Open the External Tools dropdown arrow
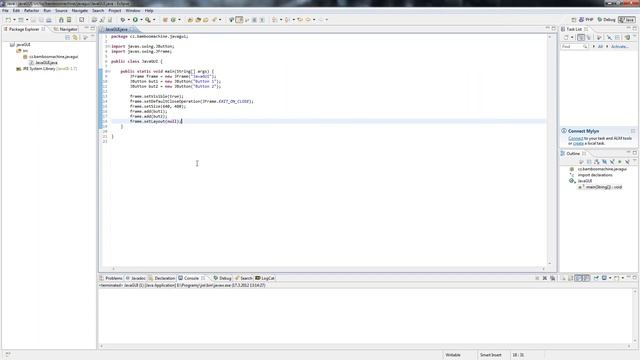The width and height of the screenshot is (640, 360). [153, 20]
